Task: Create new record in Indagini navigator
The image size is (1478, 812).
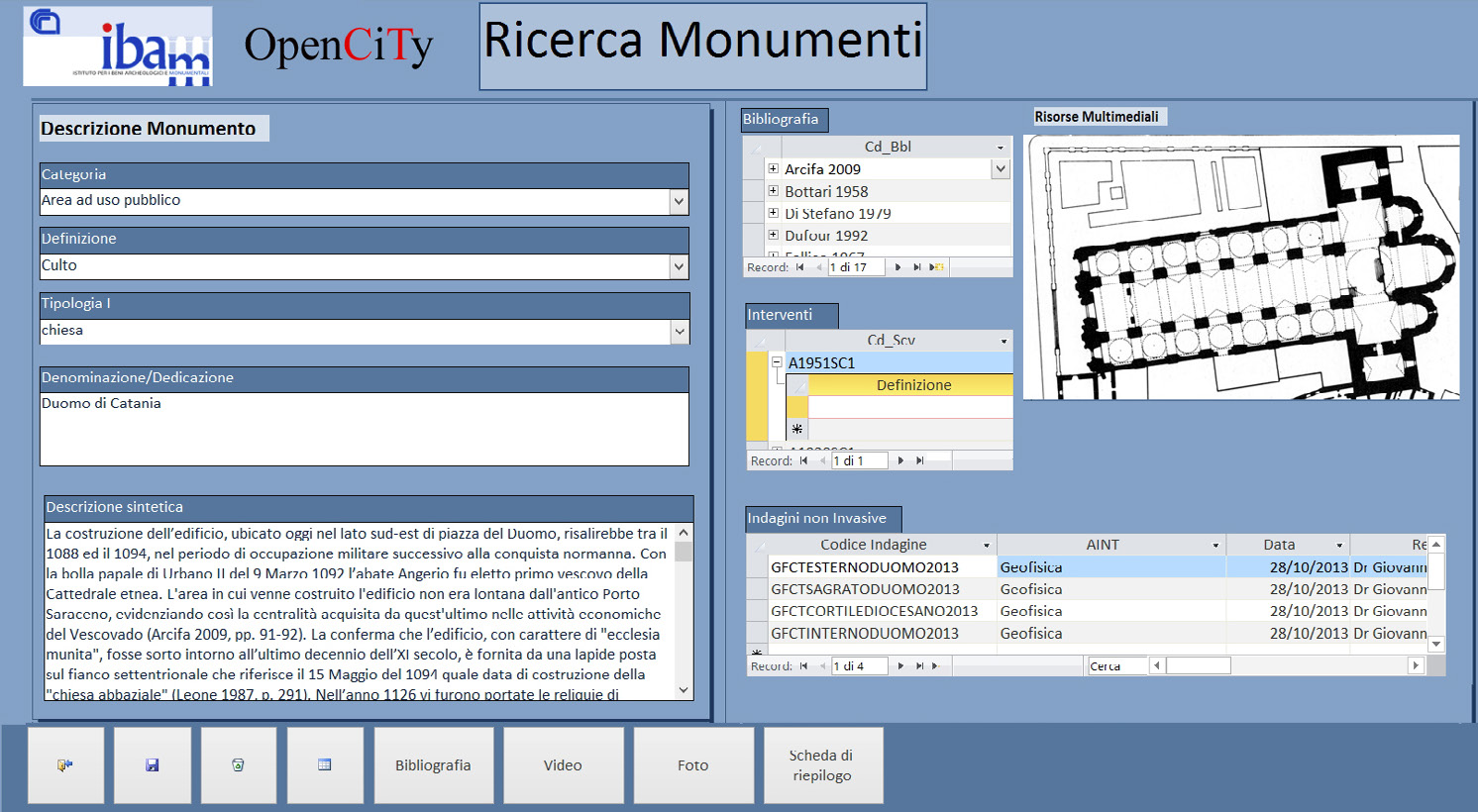Action: coord(935,666)
